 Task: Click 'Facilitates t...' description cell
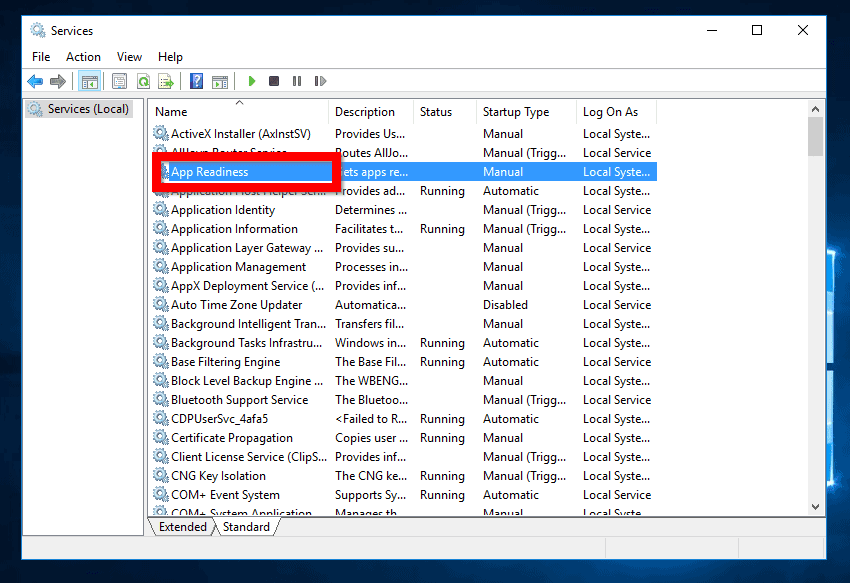[x=369, y=229]
